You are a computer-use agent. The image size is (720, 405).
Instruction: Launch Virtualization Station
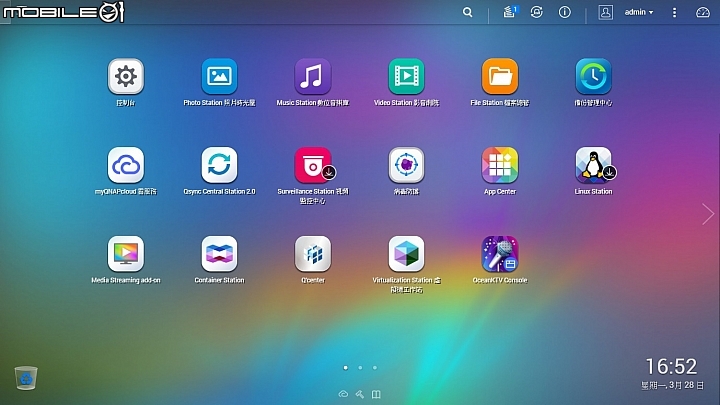[406, 254]
